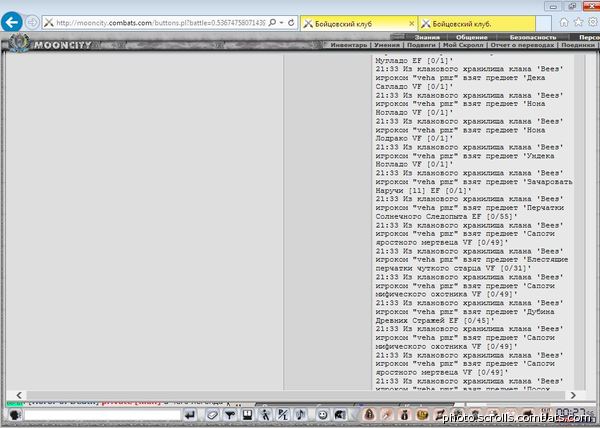The image size is (600, 428).
Task: Click the right arrow of horizontal scrollbar
Action: (x=573, y=395)
